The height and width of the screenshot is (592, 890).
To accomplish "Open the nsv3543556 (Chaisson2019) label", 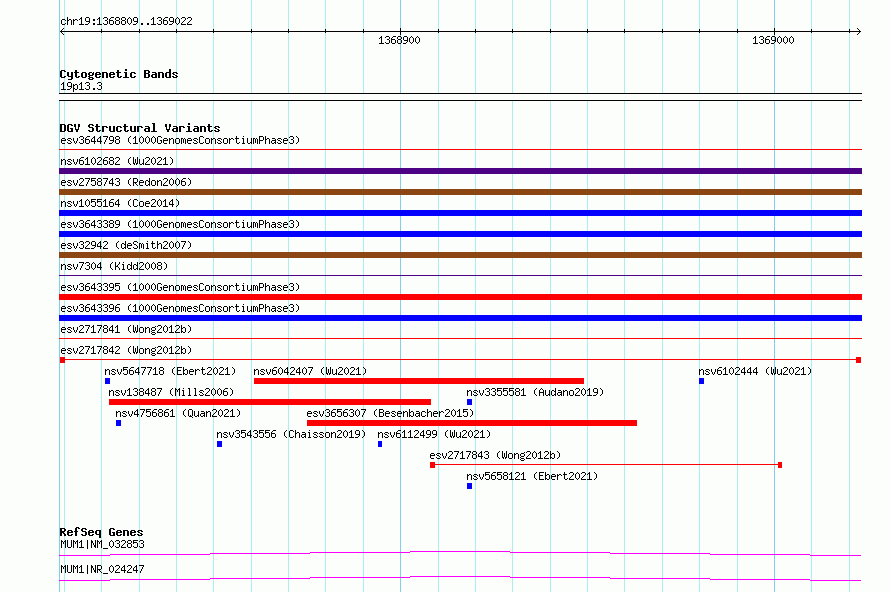I will [x=291, y=434].
